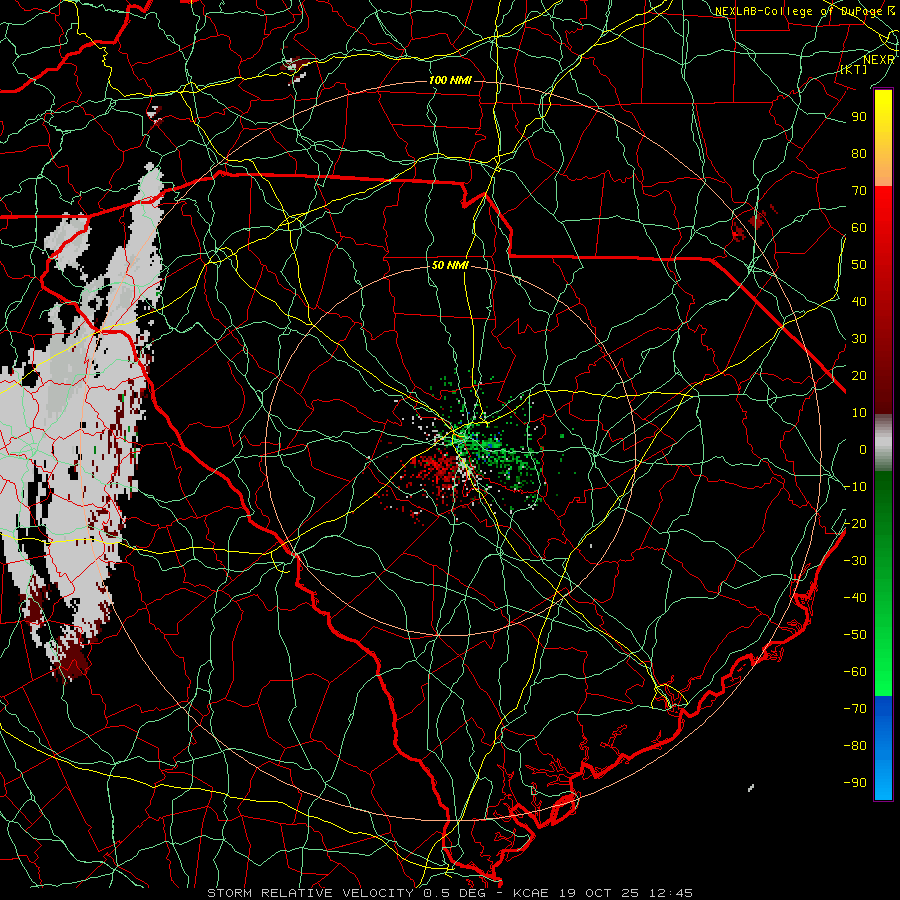The width and height of the screenshot is (900, 900).
Task: Click the blue bottom segment of color scale
Action: coord(883,747)
